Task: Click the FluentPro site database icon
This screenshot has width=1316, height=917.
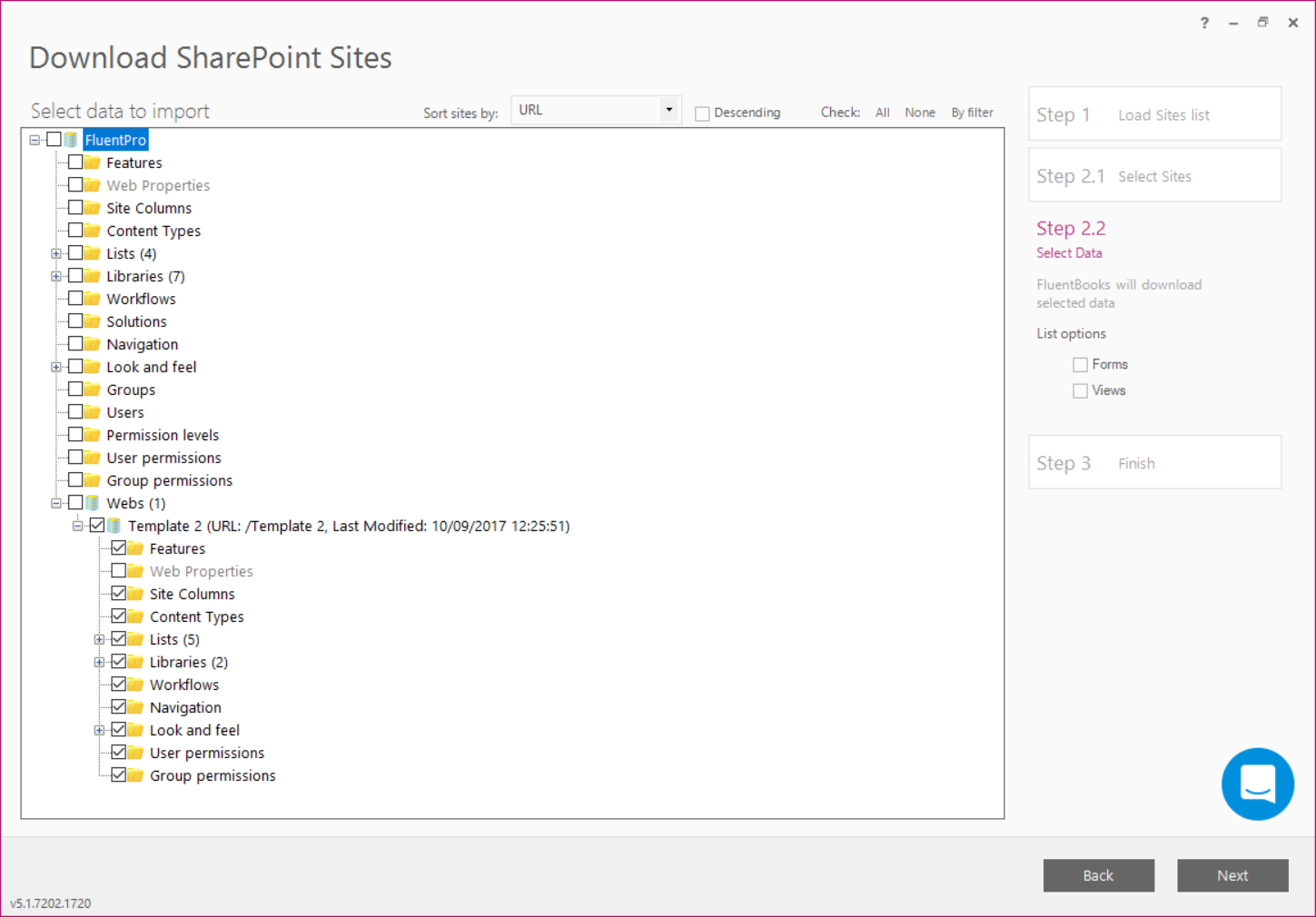Action: (71, 140)
